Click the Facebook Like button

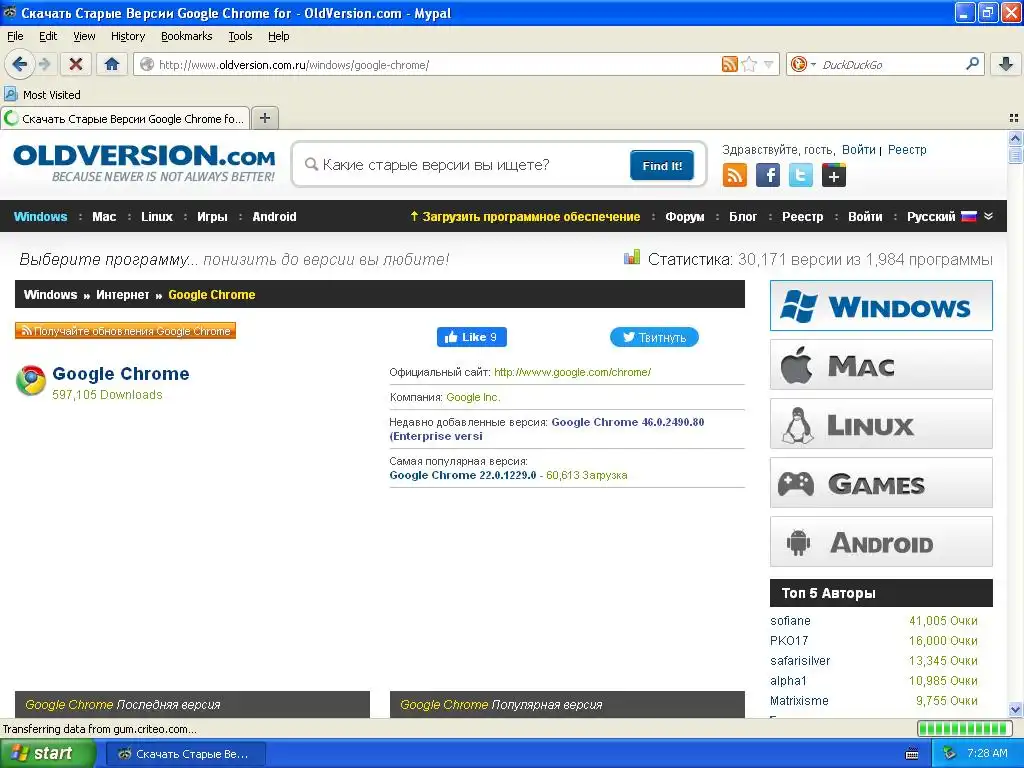point(472,337)
